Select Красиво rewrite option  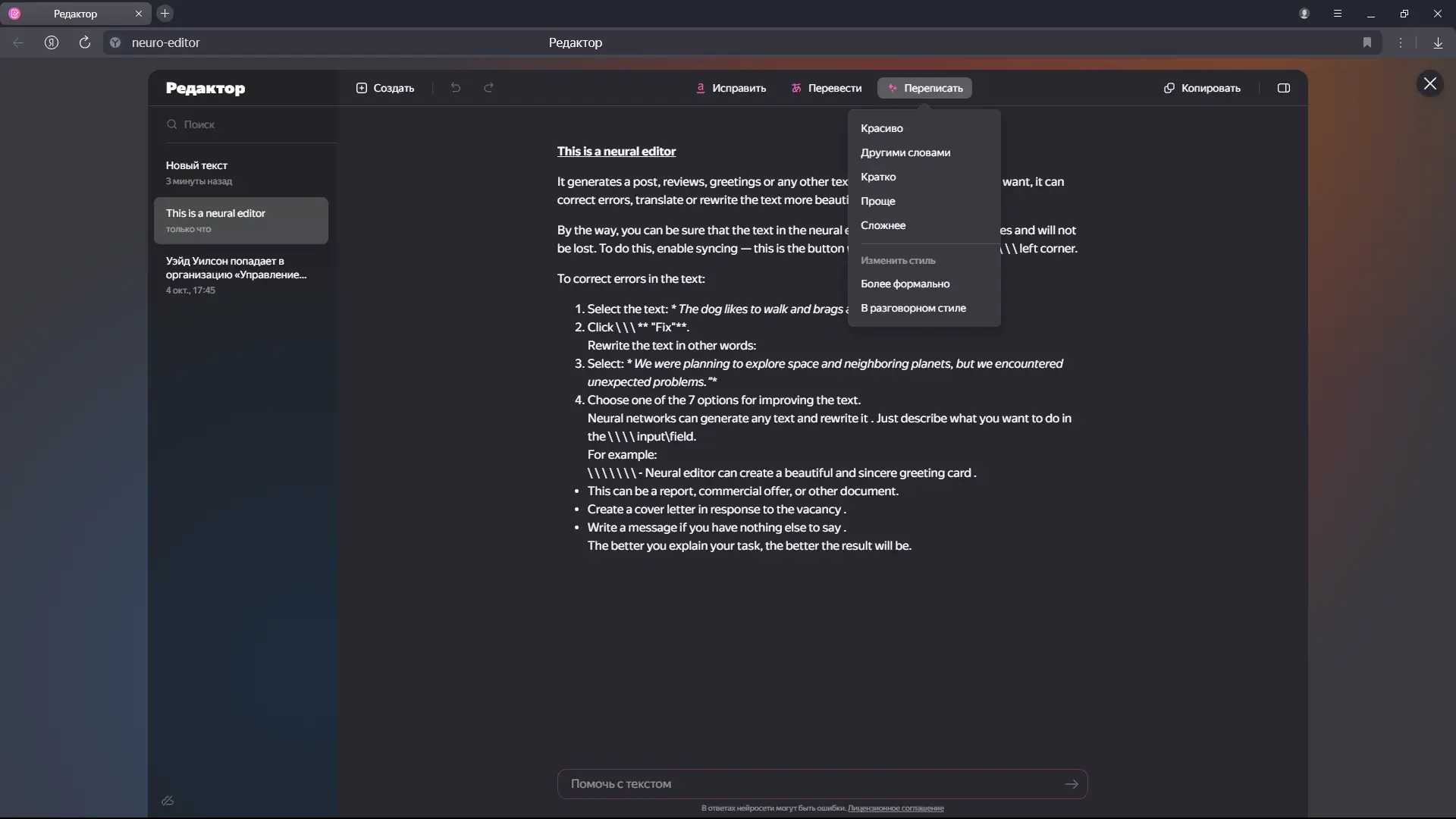click(882, 128)
